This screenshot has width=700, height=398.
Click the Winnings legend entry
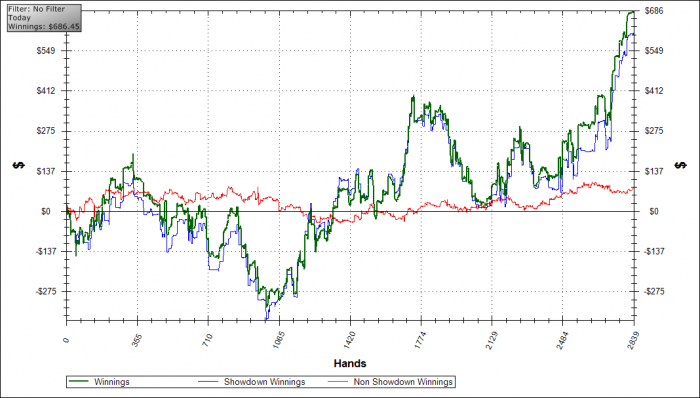(x=99, y=382)
